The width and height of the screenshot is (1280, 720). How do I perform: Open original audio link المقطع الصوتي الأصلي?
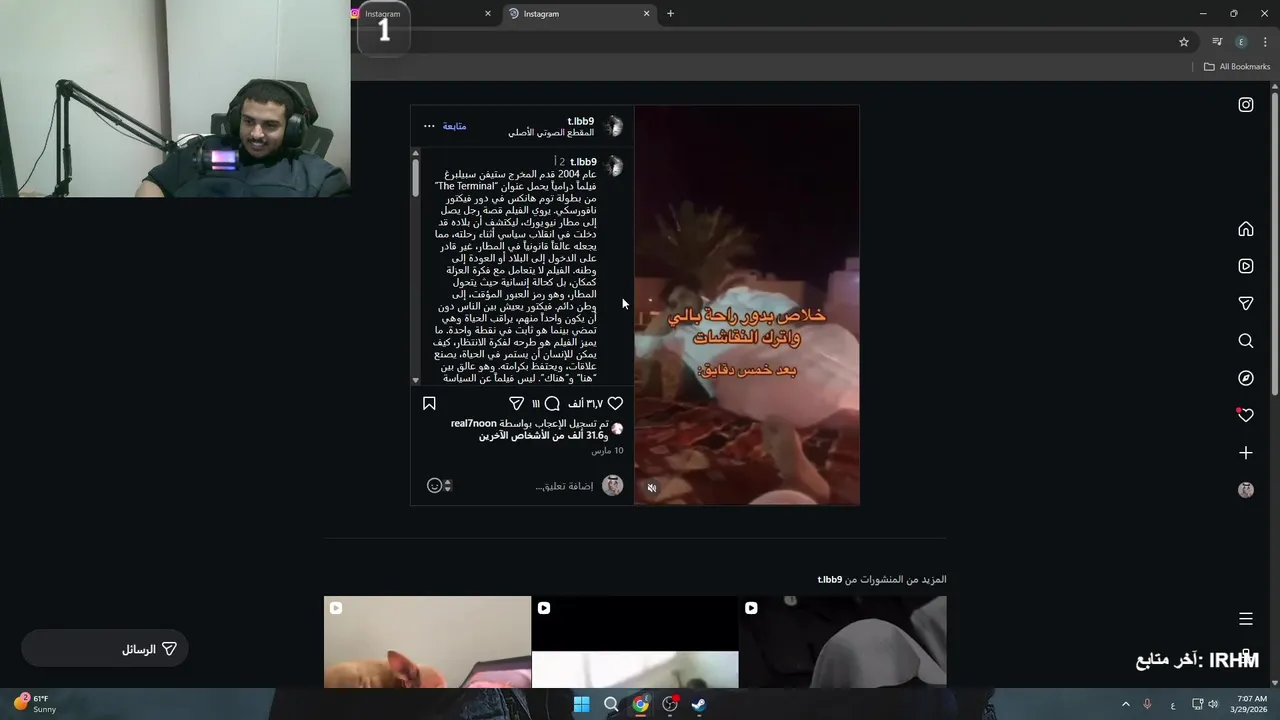(x=551, y=132)
